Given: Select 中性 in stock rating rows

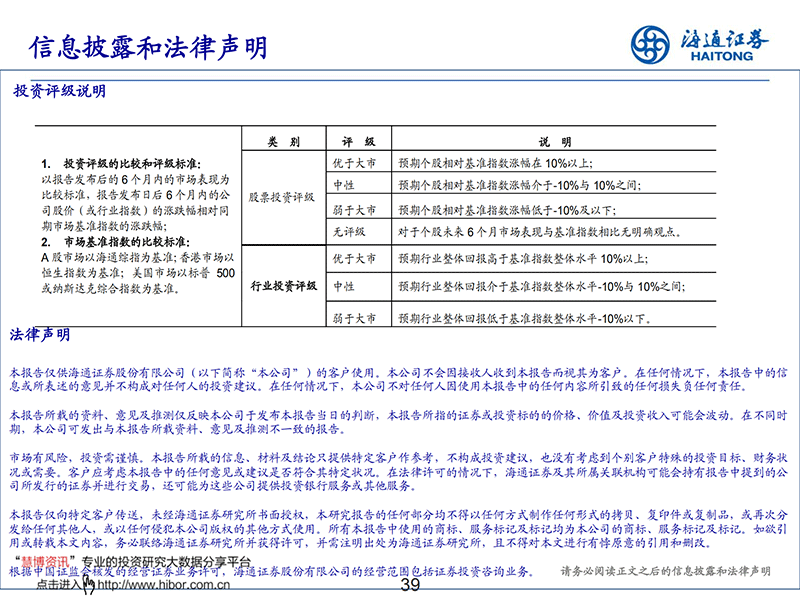Looking at the screenshot, I should (x=344, y=185).
